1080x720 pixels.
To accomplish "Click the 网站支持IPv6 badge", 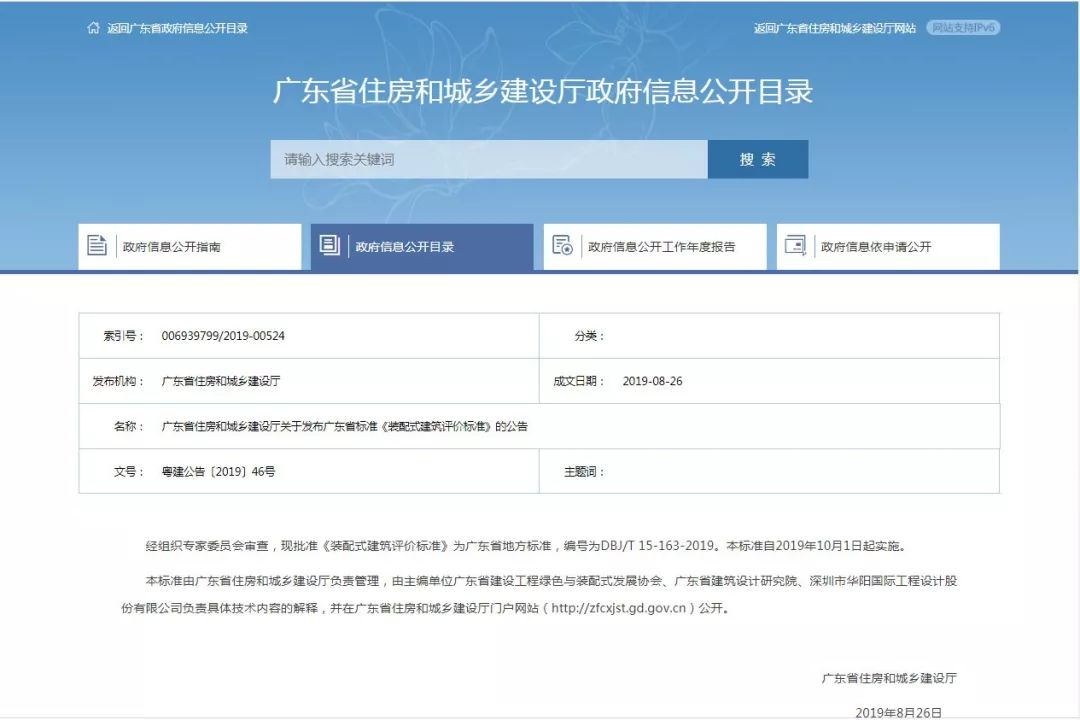I will [x=963, y=28].
